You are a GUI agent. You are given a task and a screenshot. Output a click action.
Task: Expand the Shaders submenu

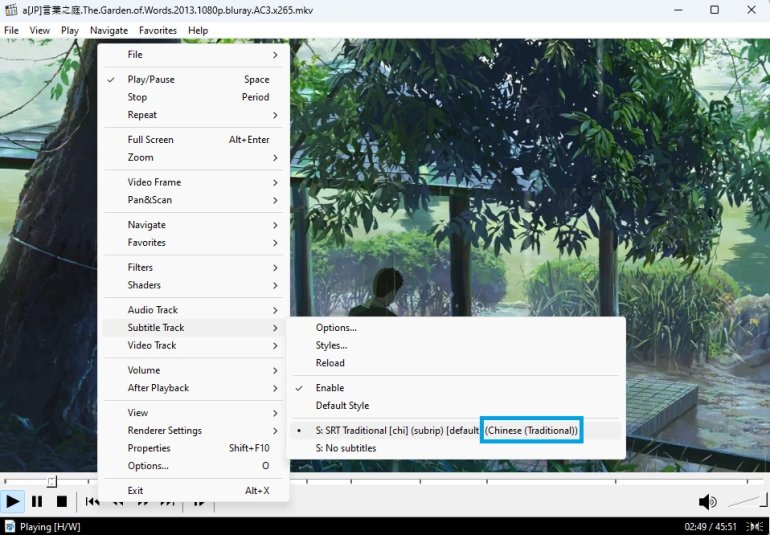point(193,285)
